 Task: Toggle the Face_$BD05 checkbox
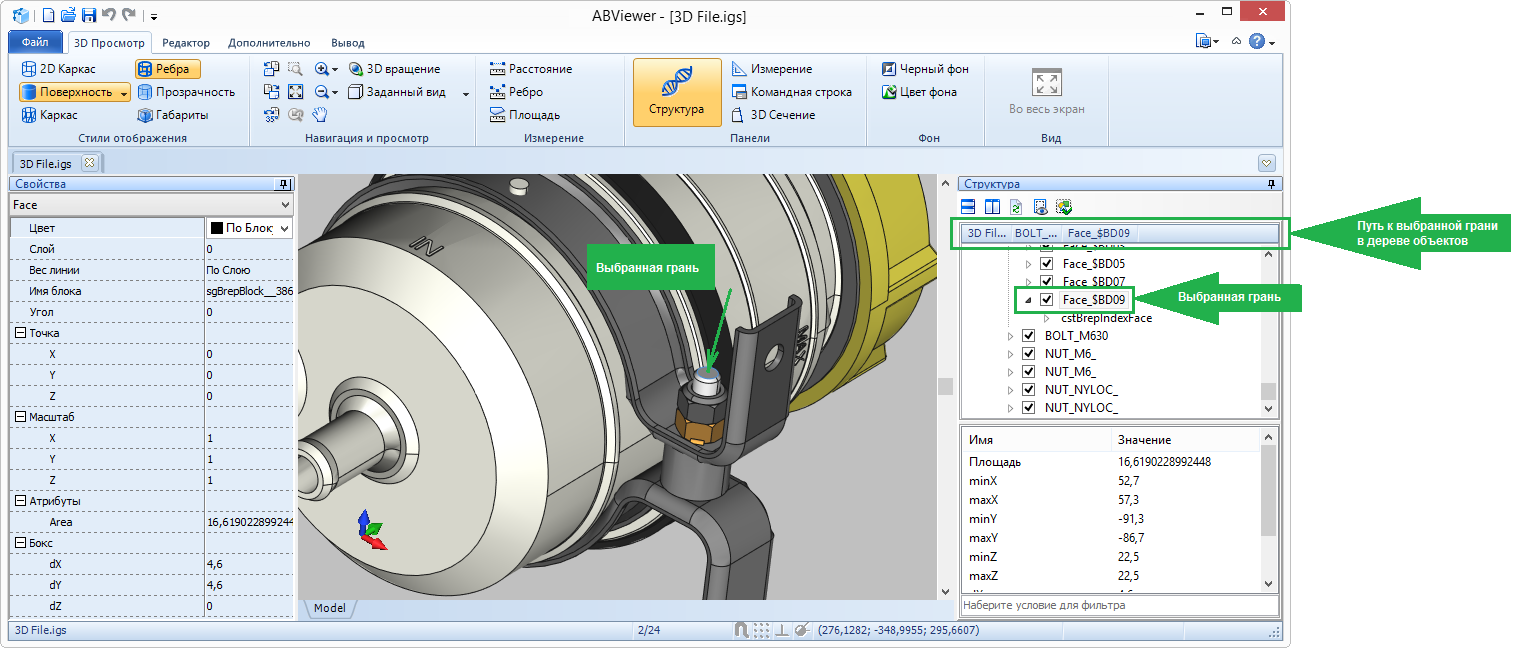coord(1047,264)
